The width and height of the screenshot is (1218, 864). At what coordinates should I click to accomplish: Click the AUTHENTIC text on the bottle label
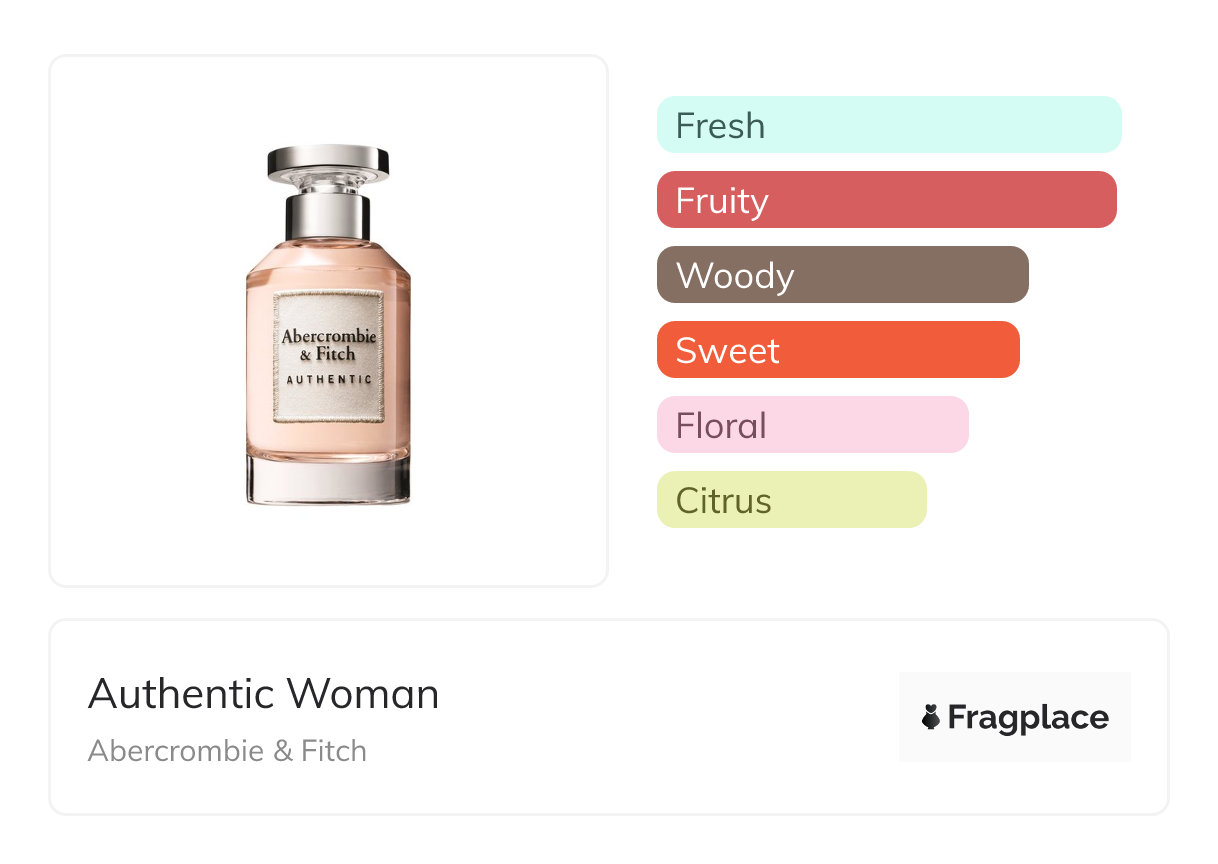click(x=328, y=380)
